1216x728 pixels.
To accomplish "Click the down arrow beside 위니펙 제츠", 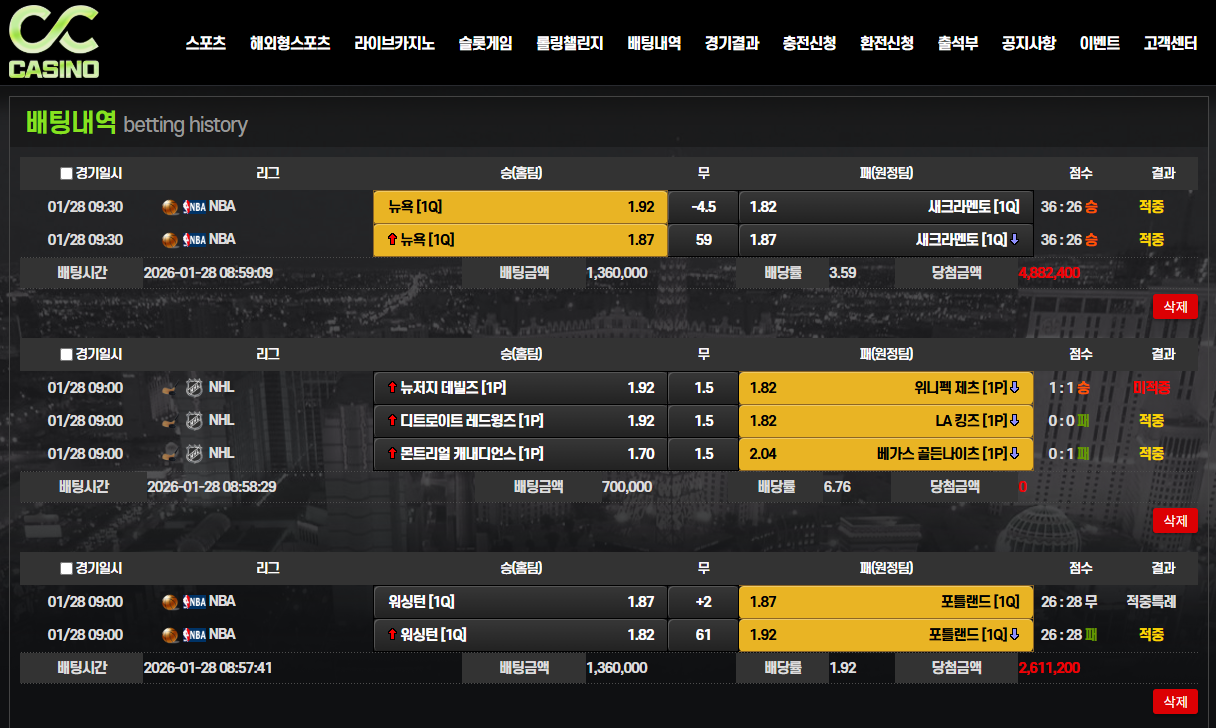I will pyautogui.click(x=1014, y=388).
